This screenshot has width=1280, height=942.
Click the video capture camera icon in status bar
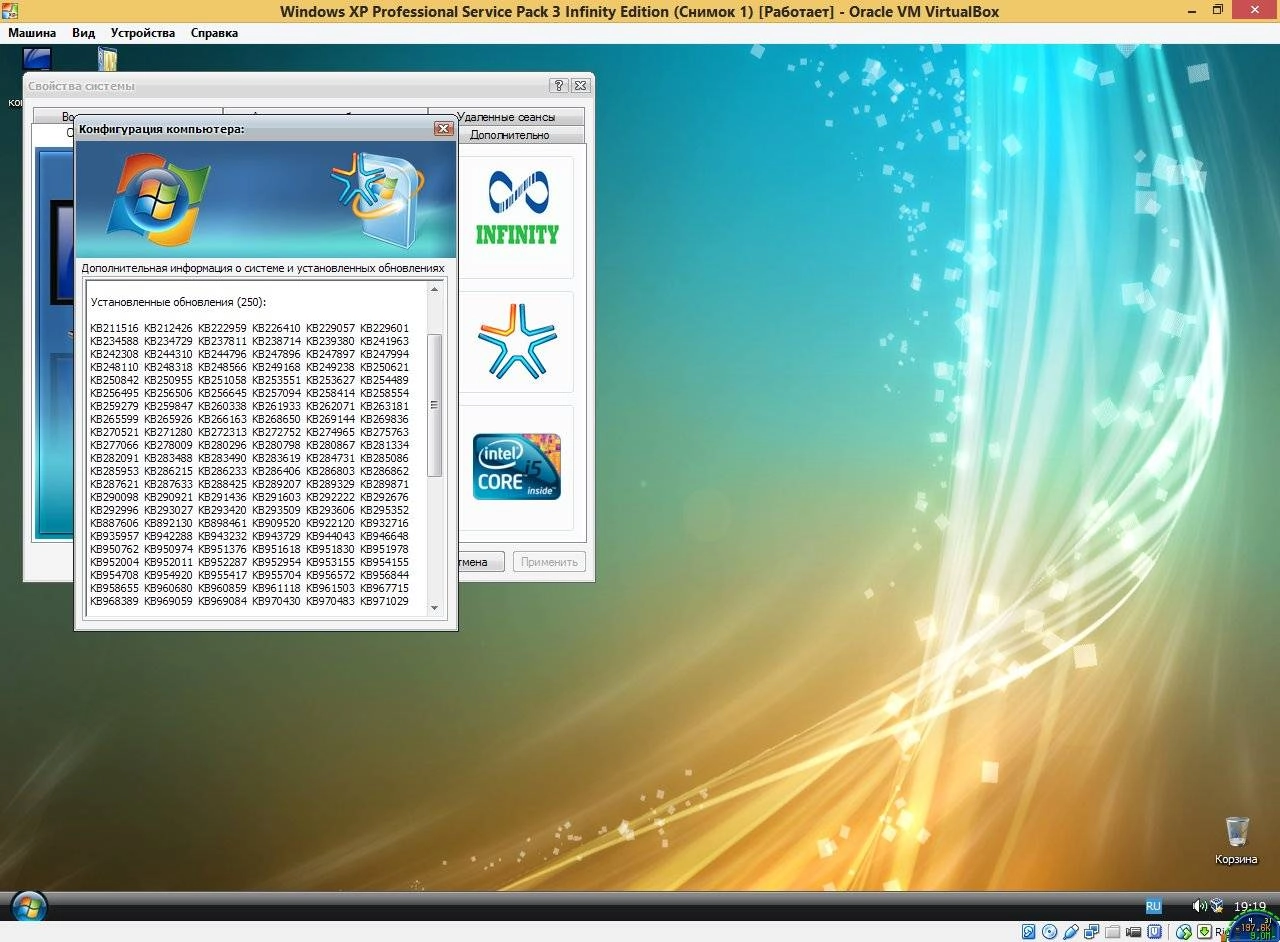click(x=1133, y=931)
